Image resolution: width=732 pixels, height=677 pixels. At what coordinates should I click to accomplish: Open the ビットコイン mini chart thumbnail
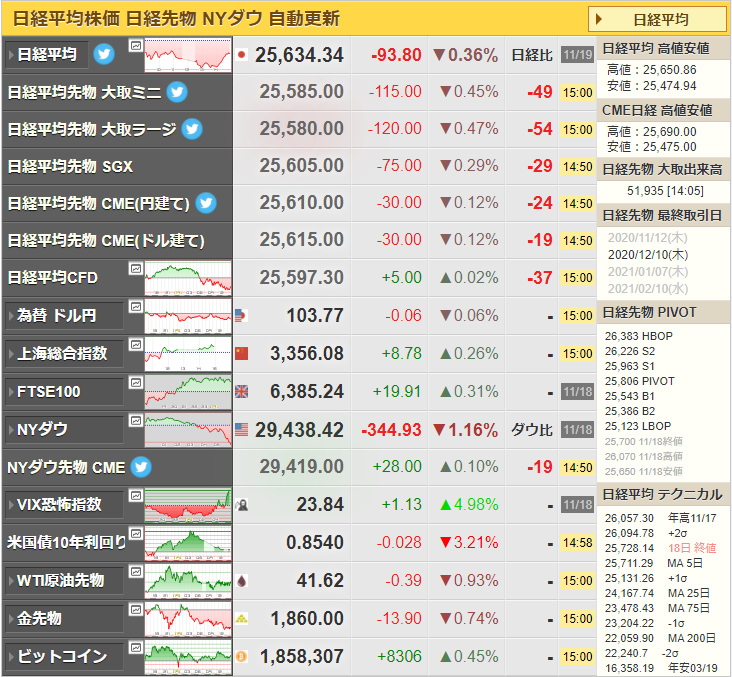(188, 657)
